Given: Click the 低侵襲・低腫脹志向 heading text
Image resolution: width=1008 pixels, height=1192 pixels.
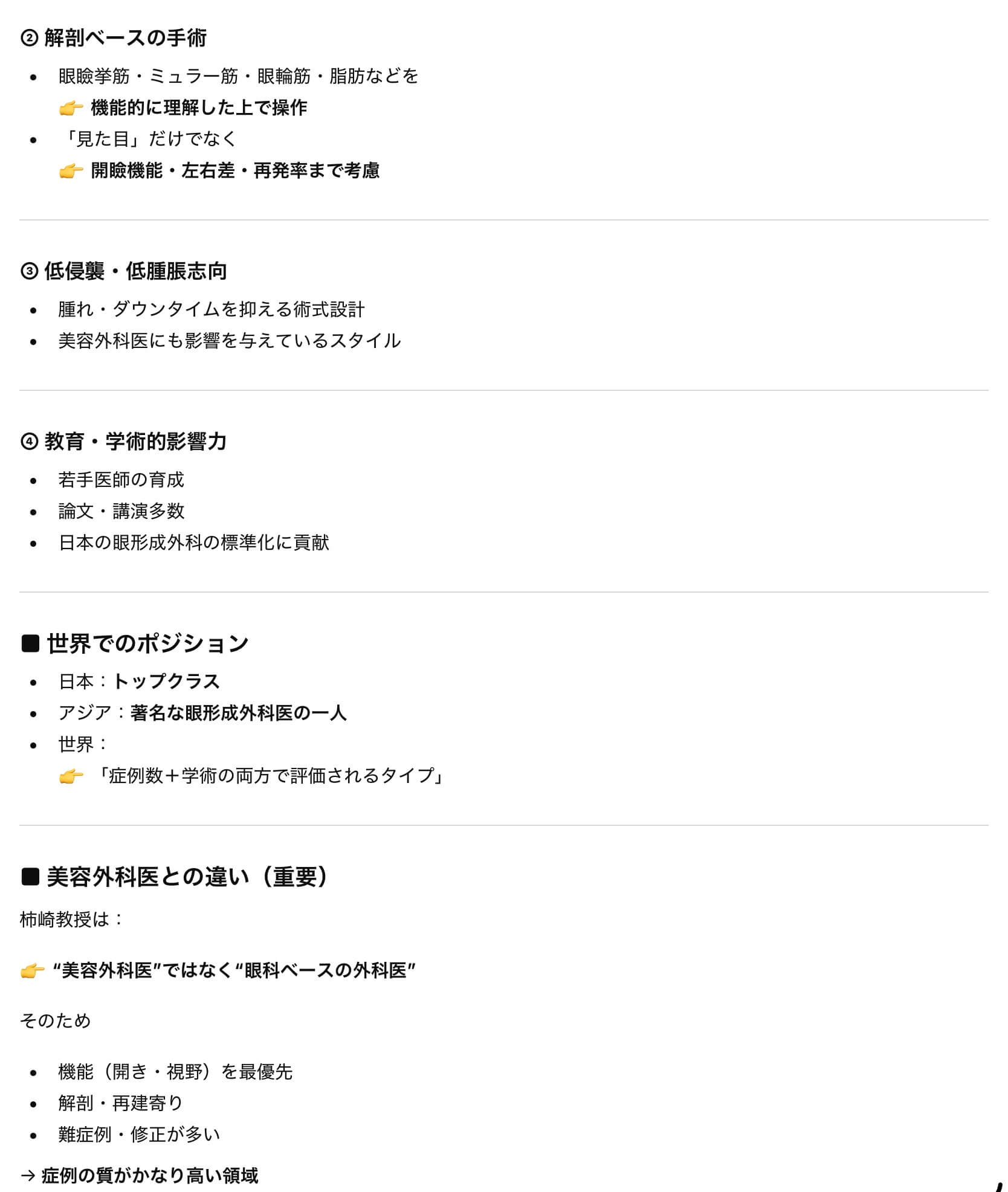Looking at the screenshot, I should coord(135,271).
